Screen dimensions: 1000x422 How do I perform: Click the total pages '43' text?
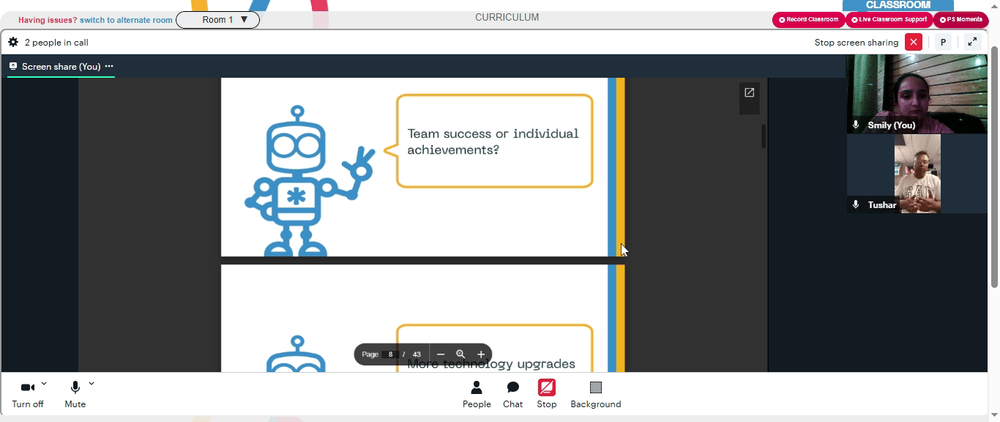[416, 354]
